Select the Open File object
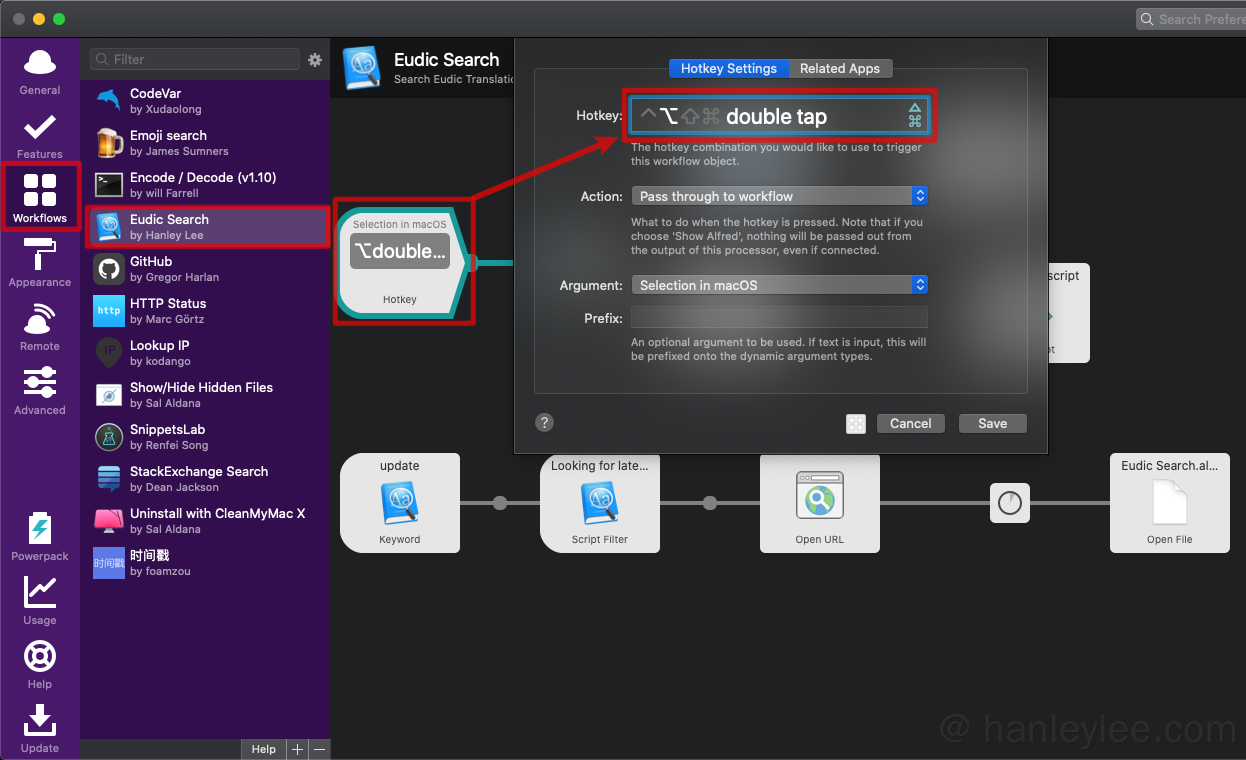This screenshot has height=760, width=1246. (1170, 503)
